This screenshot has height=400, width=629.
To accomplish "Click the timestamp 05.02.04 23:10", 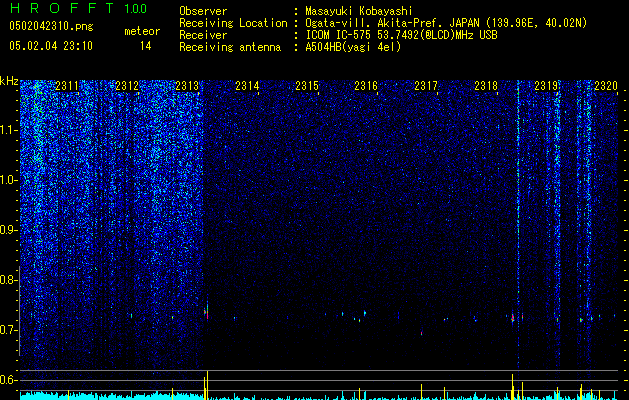I will (51, 46).
